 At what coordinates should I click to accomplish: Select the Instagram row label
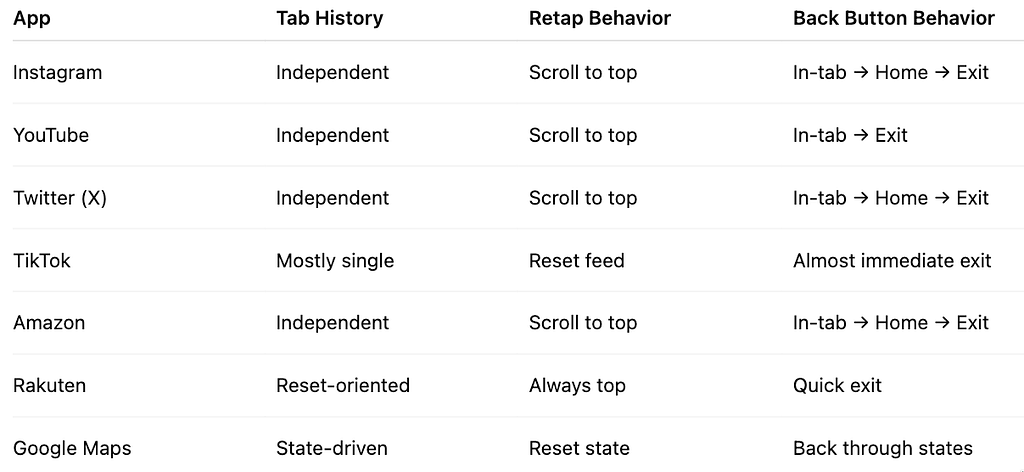point(57,72)
